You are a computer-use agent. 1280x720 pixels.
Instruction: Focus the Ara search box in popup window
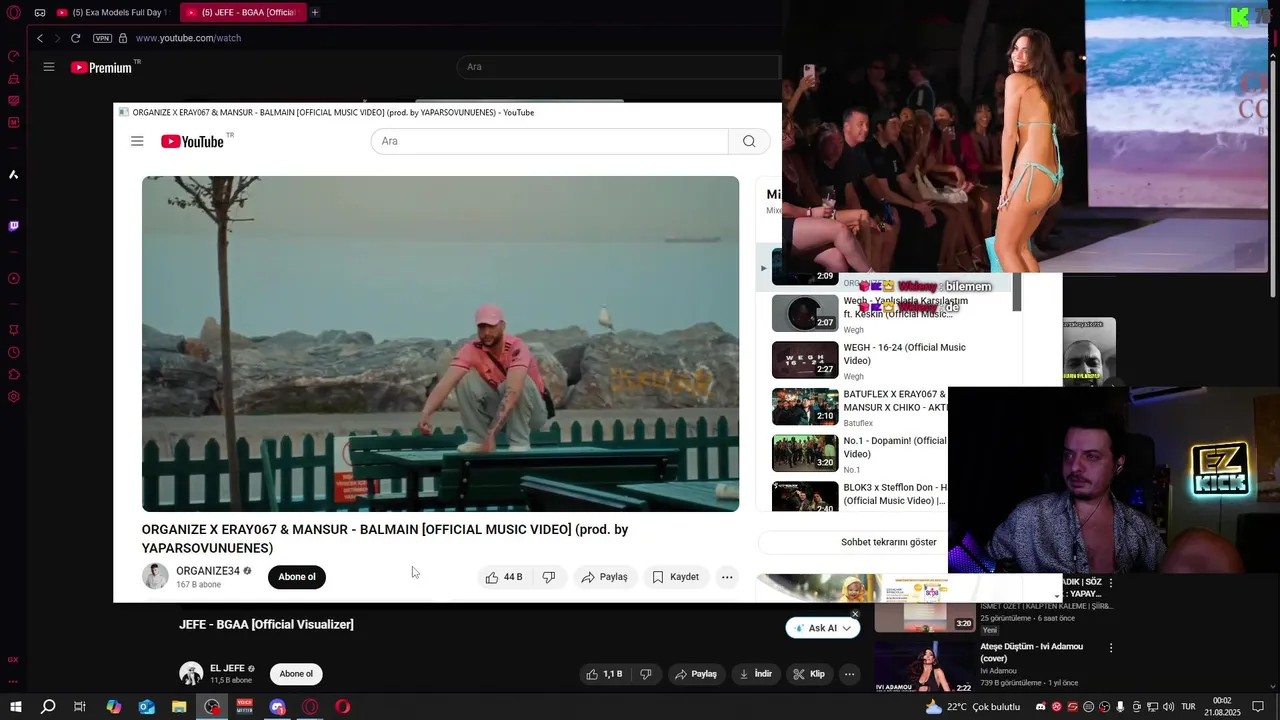549,141
